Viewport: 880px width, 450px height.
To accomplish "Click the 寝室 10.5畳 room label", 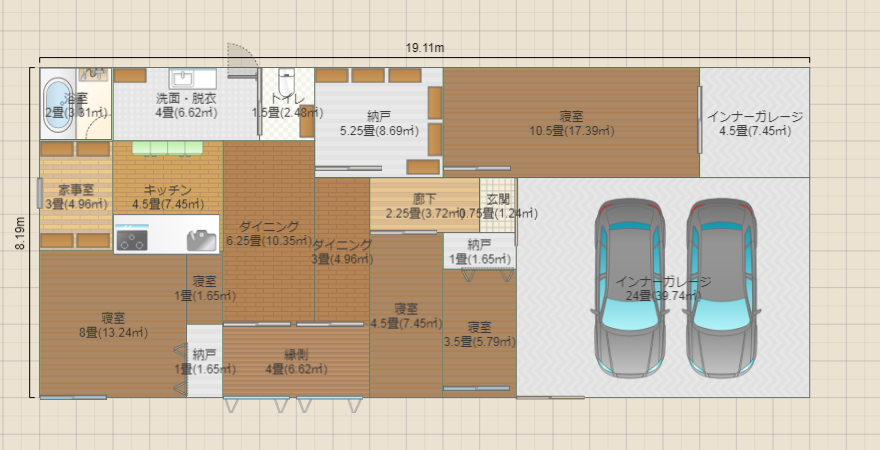I will (x=571, y=123).
